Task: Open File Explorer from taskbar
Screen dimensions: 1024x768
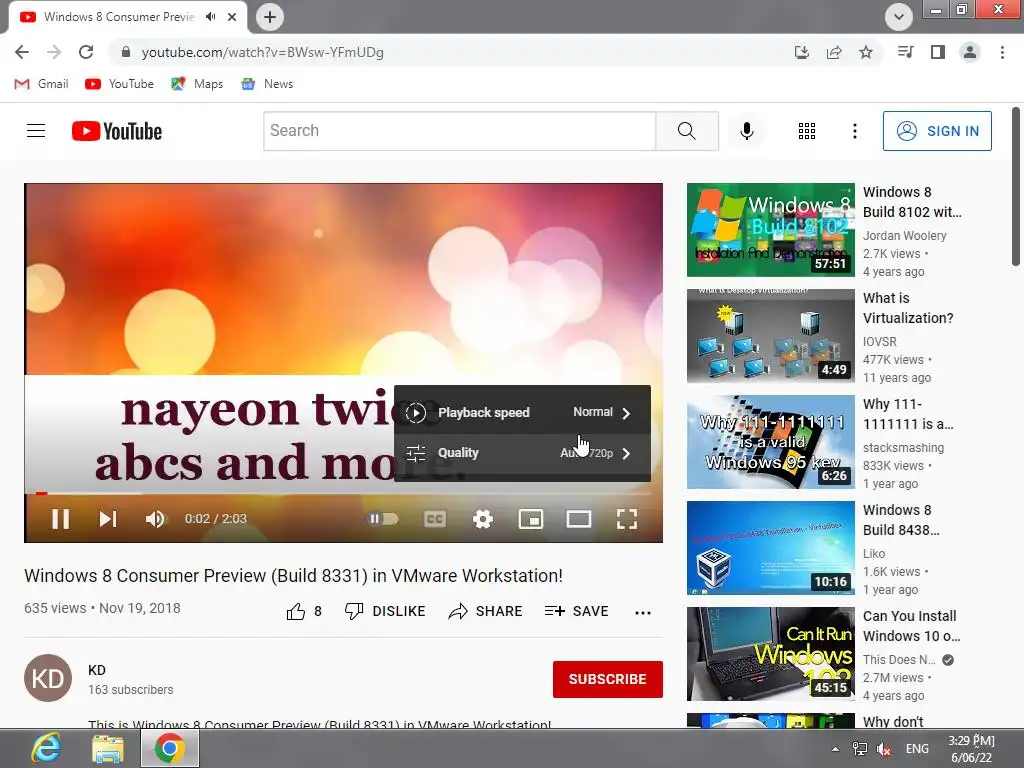Action: [108, 748]
